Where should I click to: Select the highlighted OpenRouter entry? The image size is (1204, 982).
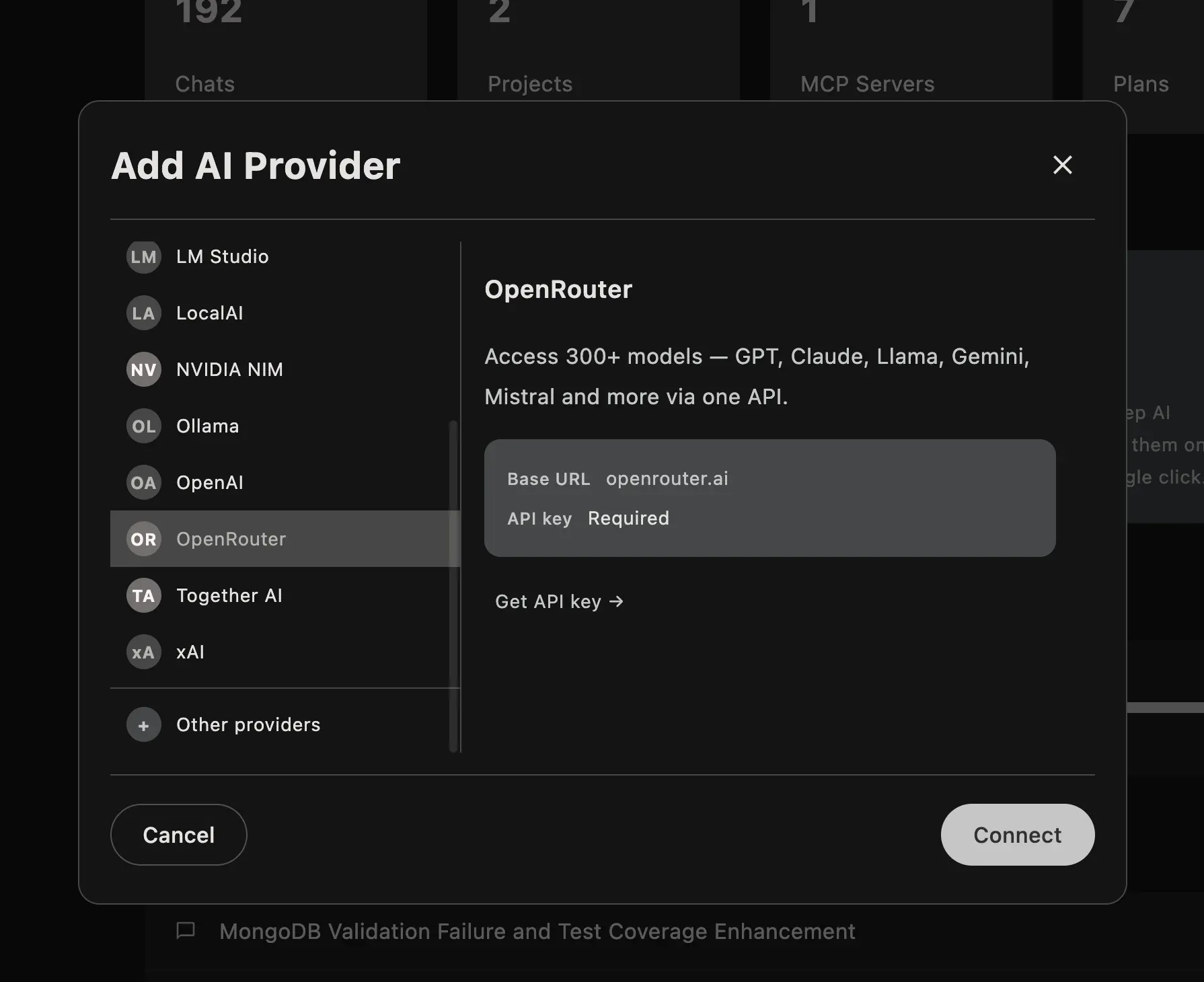pyautogui.click(x=285, y=539)
